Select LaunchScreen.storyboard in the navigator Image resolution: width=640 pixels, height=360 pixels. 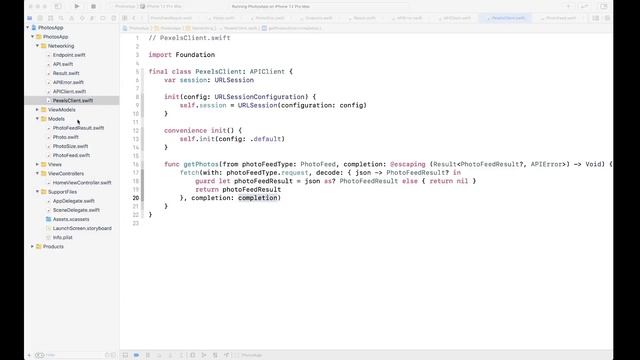click(82, 228)
